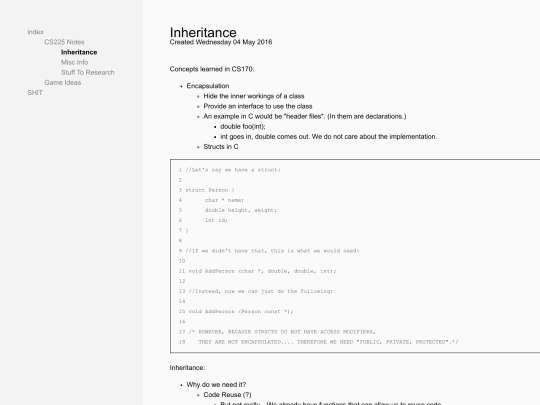Open the SHIT page in sidebar
The width and height of the screenshot is (540, 405).
tap(35, 93)
